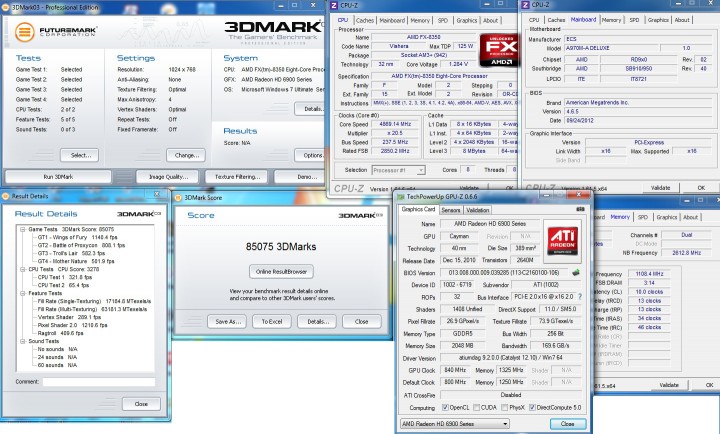Click the Texture Filtering... button
Screen dimensions: 720x434
pos(237,177)
